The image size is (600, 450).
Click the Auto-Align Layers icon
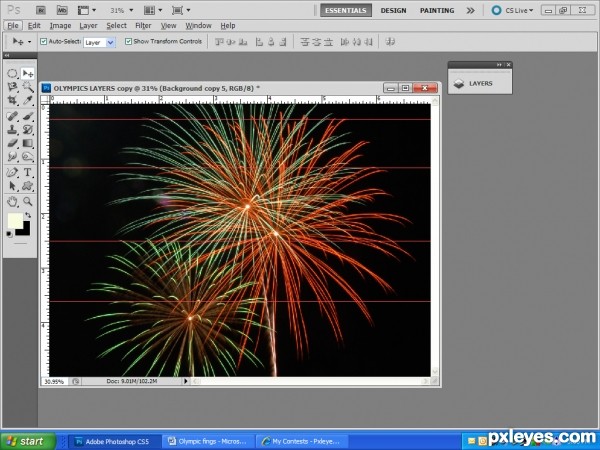[390, 41]
